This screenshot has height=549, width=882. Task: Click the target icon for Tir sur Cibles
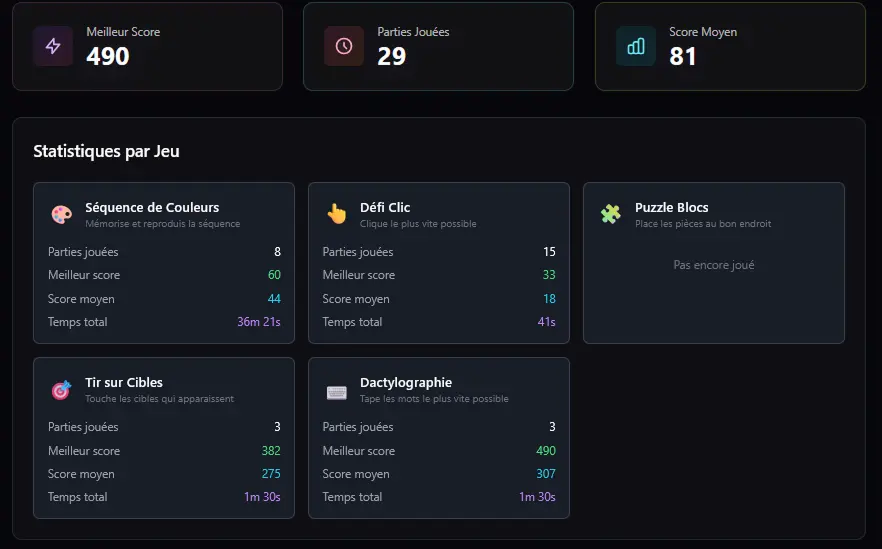[62, 390]
